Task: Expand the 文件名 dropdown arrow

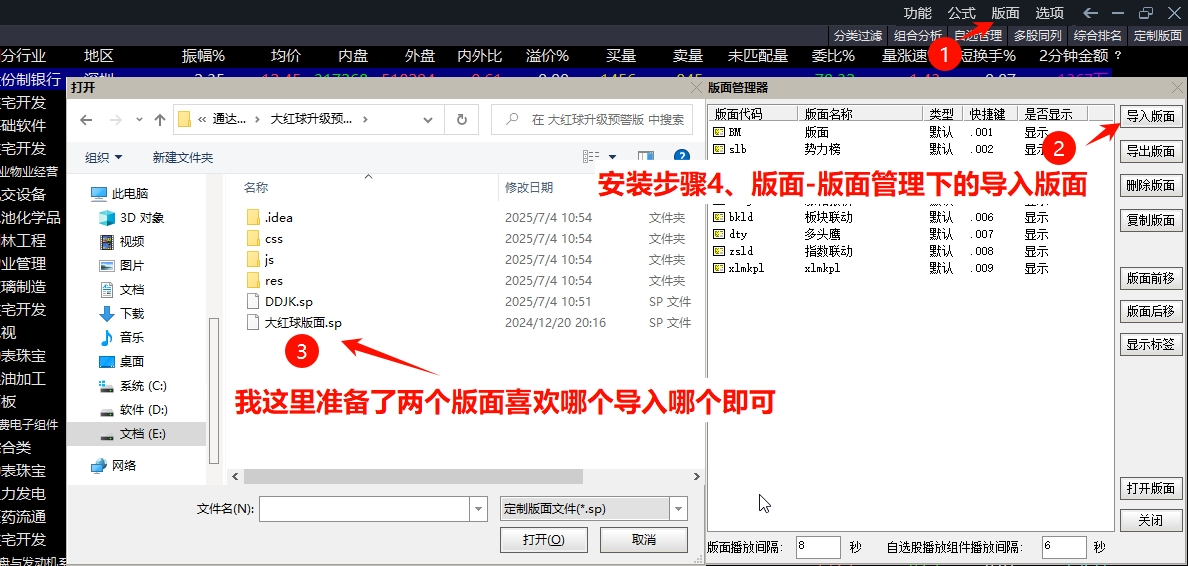Action: pyautogui.click(x=478, y=509)
